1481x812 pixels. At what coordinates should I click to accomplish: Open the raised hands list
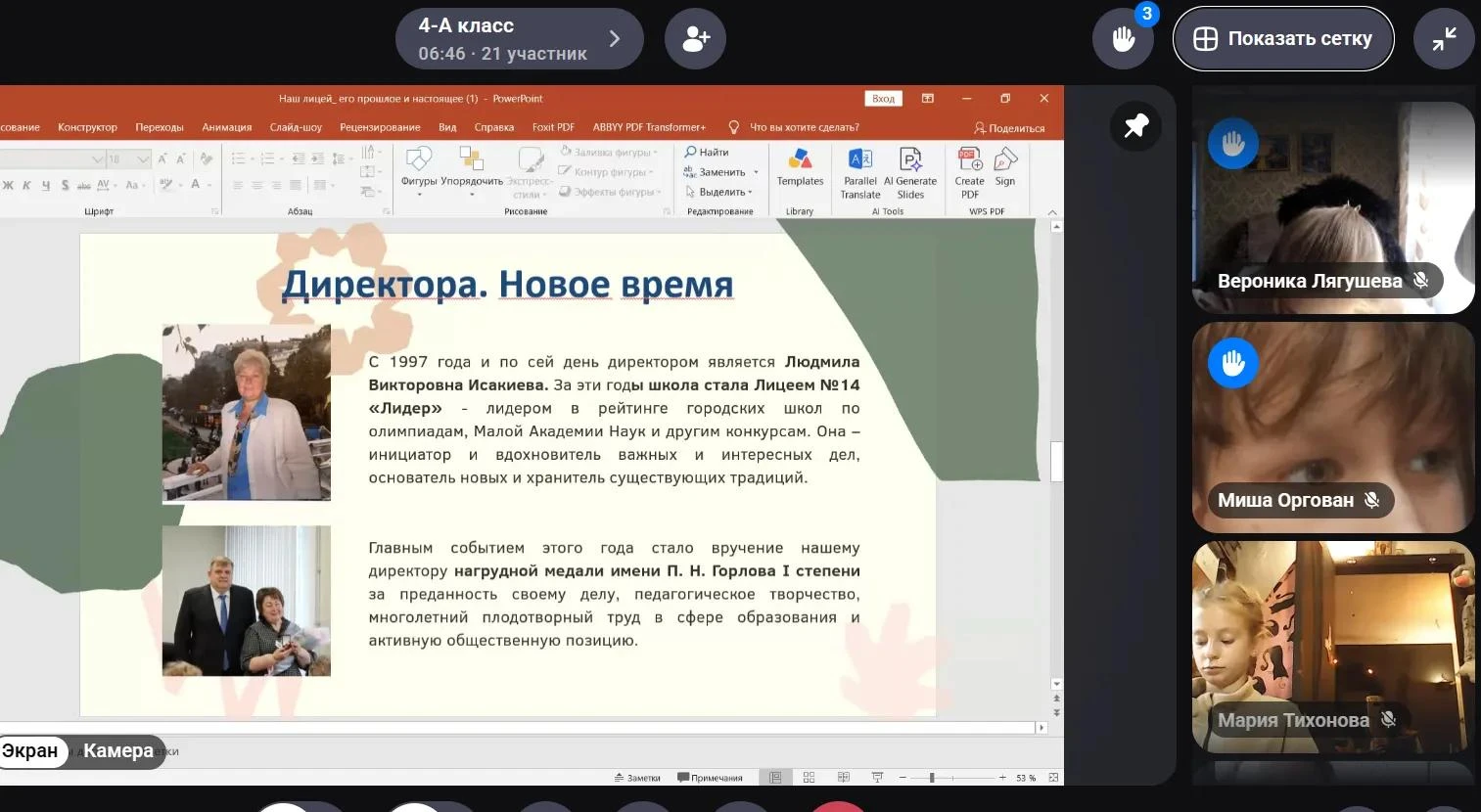[1123, 39]
